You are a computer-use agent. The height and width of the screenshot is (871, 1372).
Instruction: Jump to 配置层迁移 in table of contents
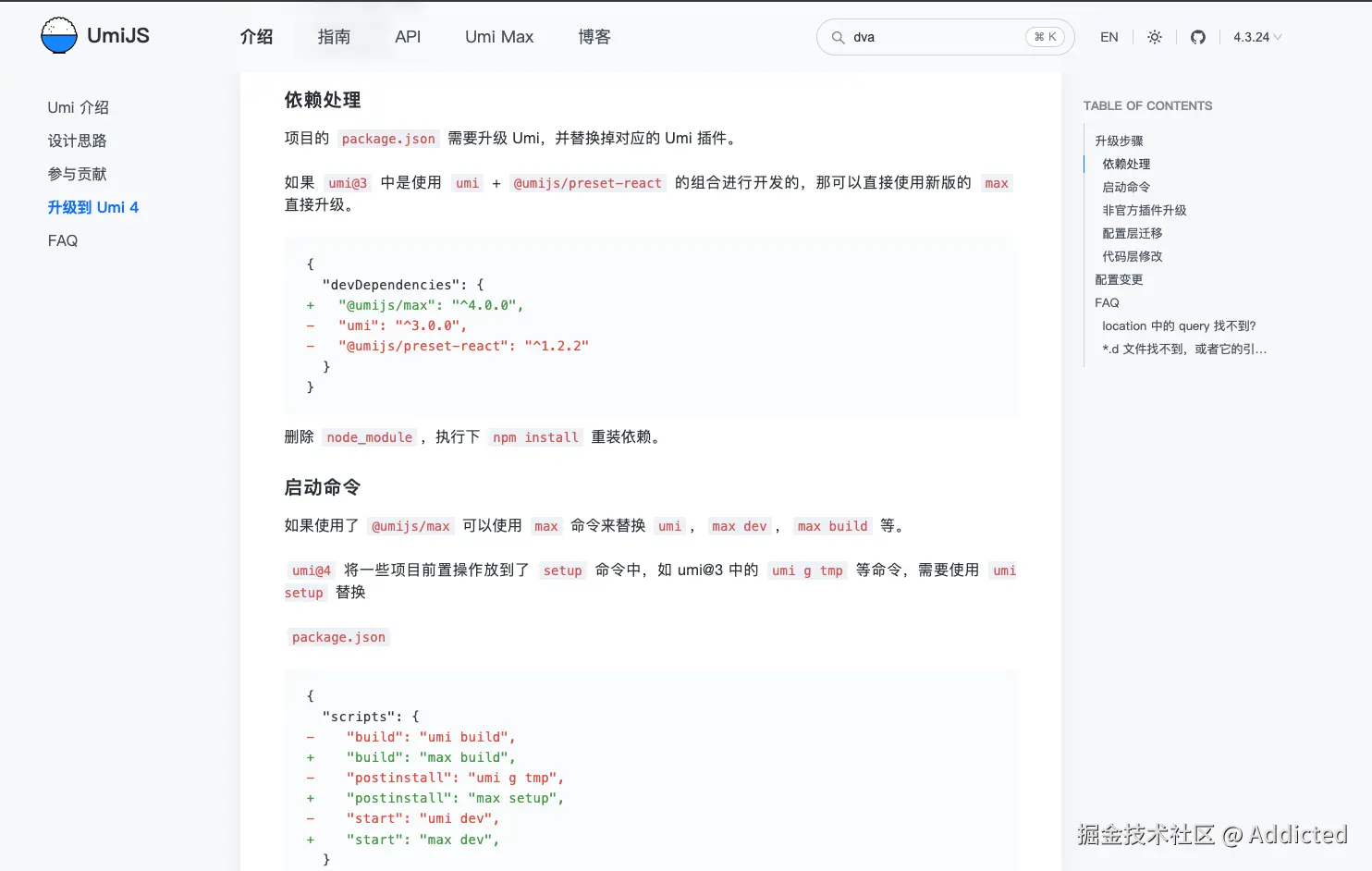pyautogui.click(x=1132, y=233)
